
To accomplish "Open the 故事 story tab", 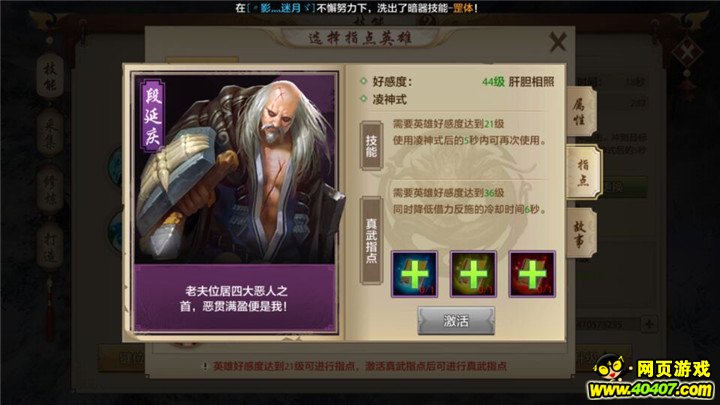I will click(580, 233).
